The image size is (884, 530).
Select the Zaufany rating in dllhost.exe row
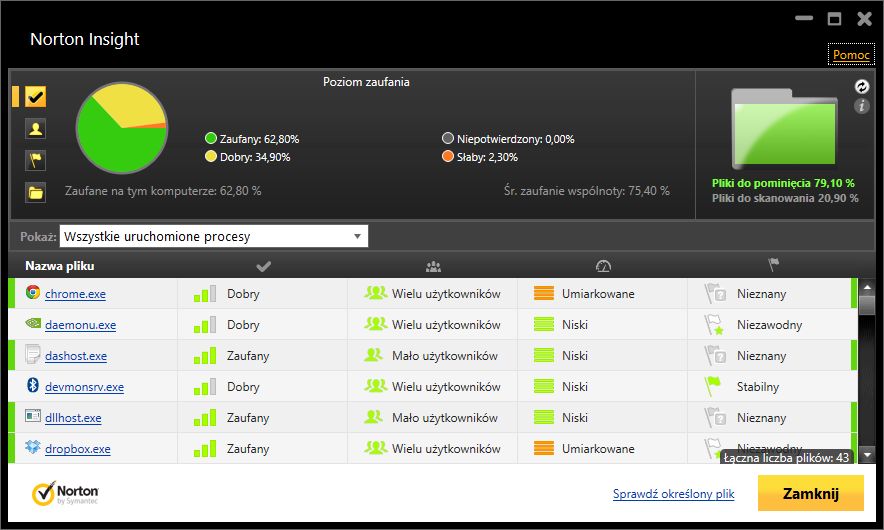tap(248, 418)
